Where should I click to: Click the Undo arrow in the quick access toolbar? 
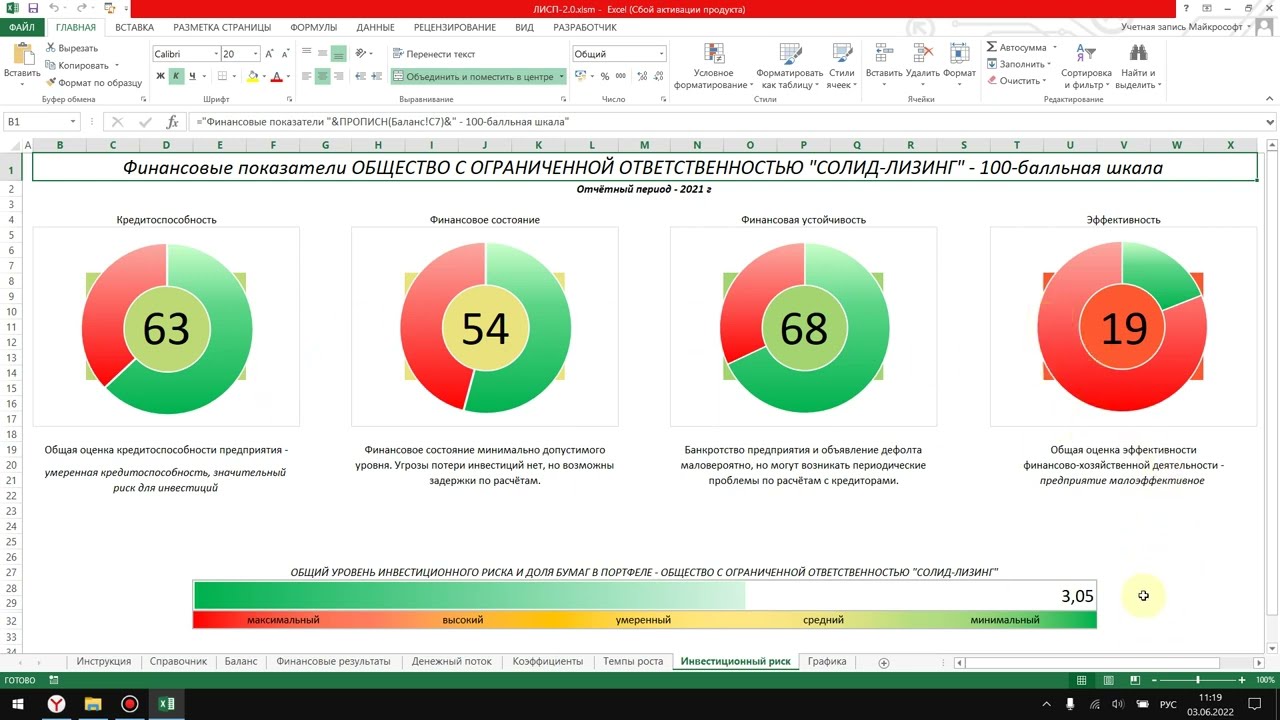tap(53, 8)
